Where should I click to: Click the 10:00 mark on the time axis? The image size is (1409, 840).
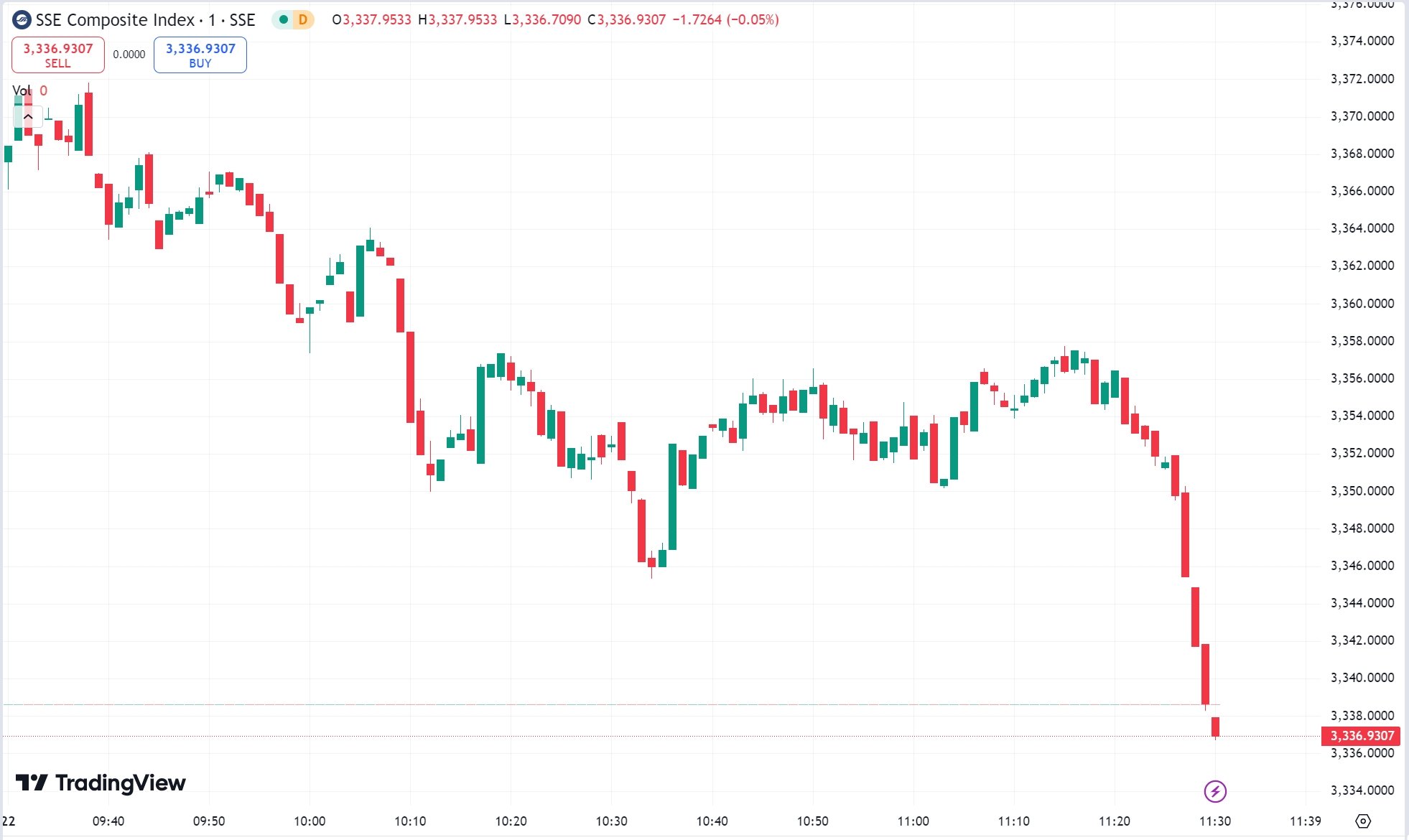click(310, 821)
